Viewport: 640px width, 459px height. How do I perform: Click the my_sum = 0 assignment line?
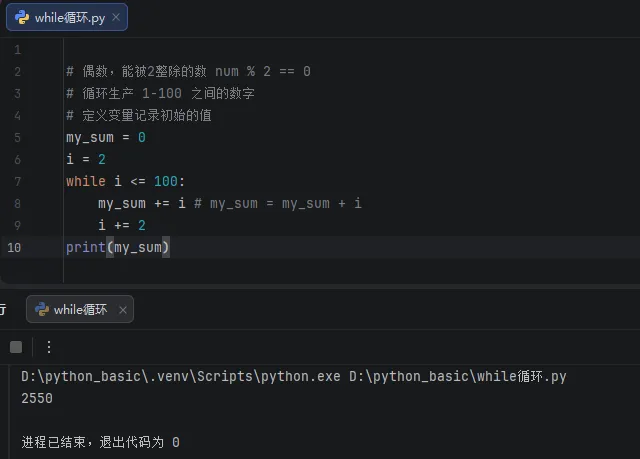pos(106,137)
